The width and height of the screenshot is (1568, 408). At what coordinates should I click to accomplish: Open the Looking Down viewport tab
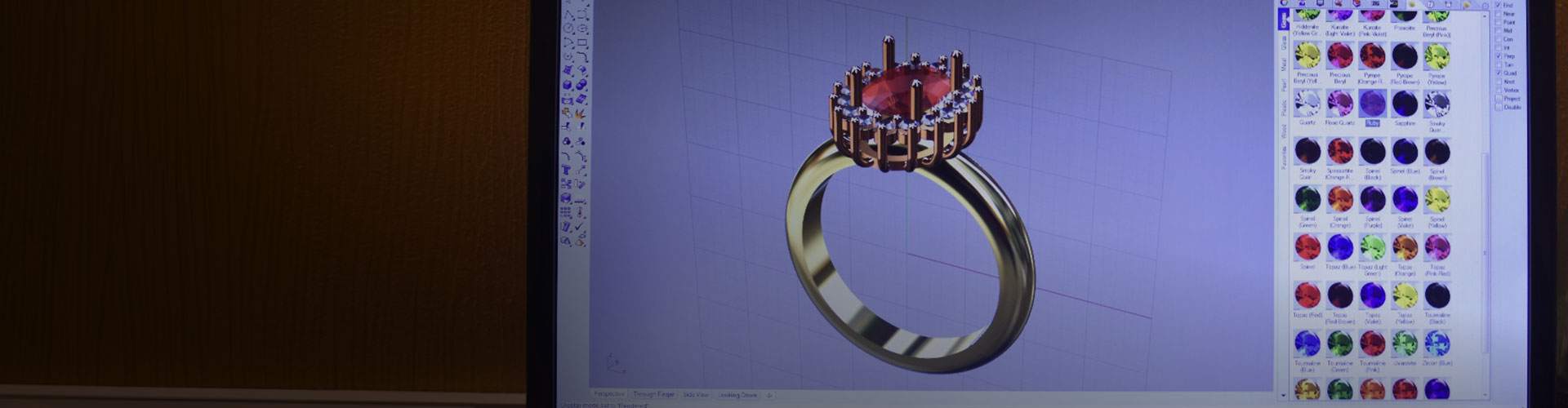point(737,394)
